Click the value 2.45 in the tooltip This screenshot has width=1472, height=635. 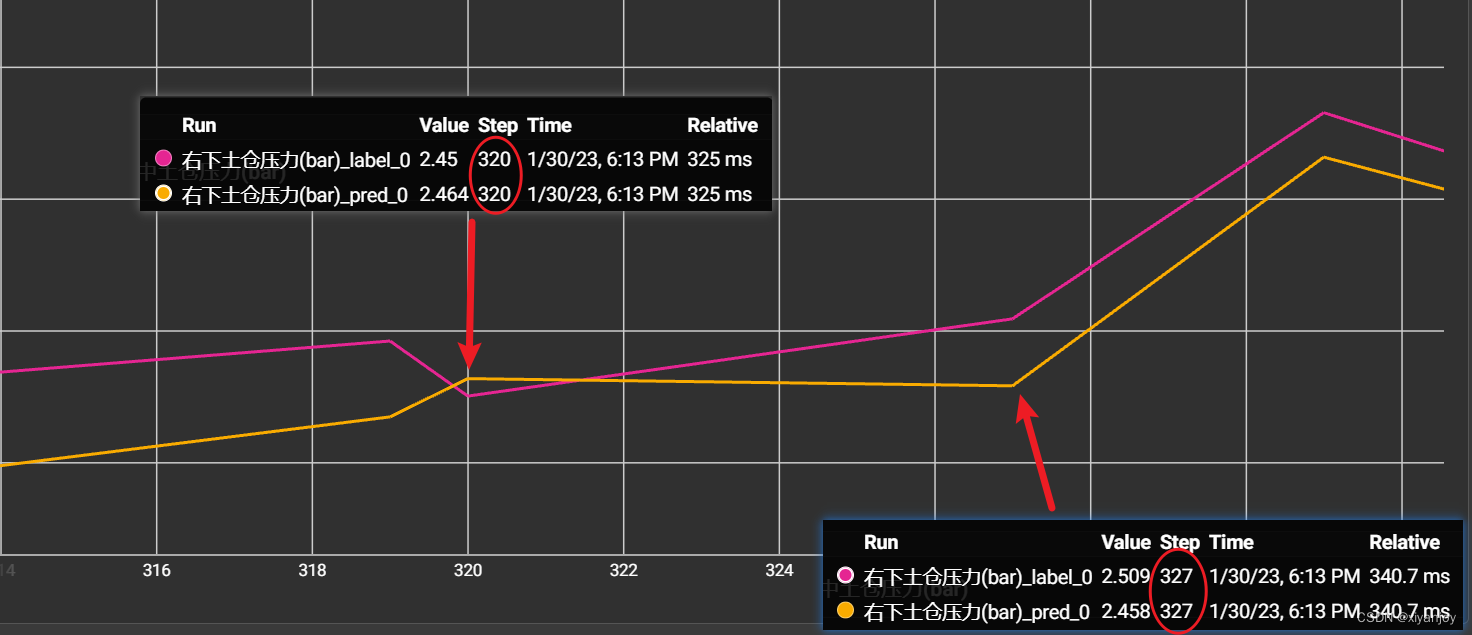coord(438,159)
